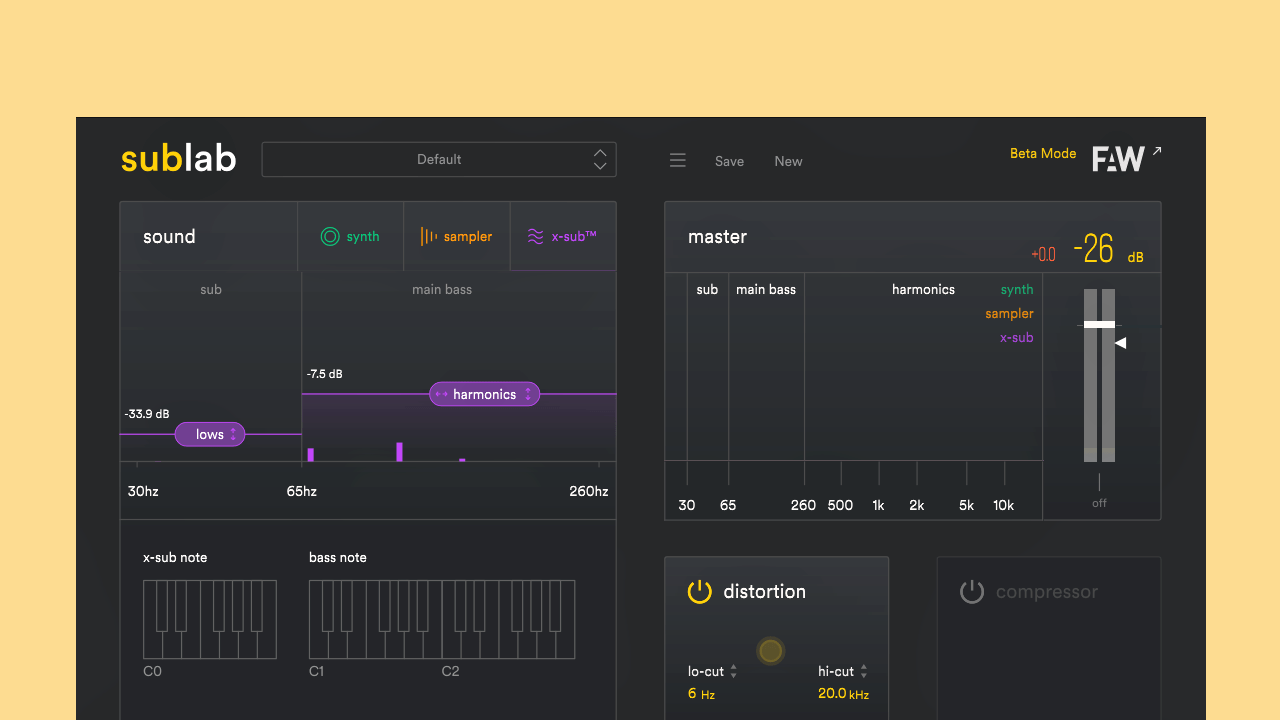Viewport: 1280px width, 720px height.
Task: Click the C0 key on x-sub keyboard
Action: [152, 645]
